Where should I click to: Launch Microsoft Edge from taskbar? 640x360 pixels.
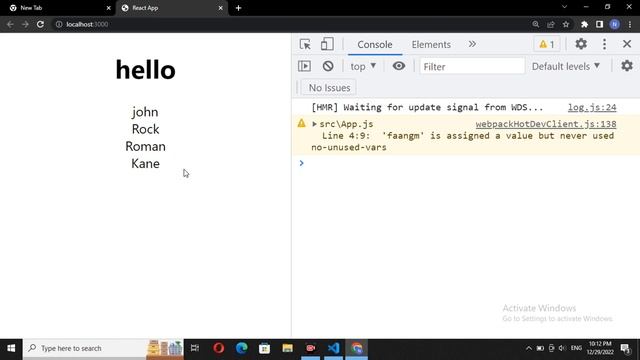[x=242, y=348]
